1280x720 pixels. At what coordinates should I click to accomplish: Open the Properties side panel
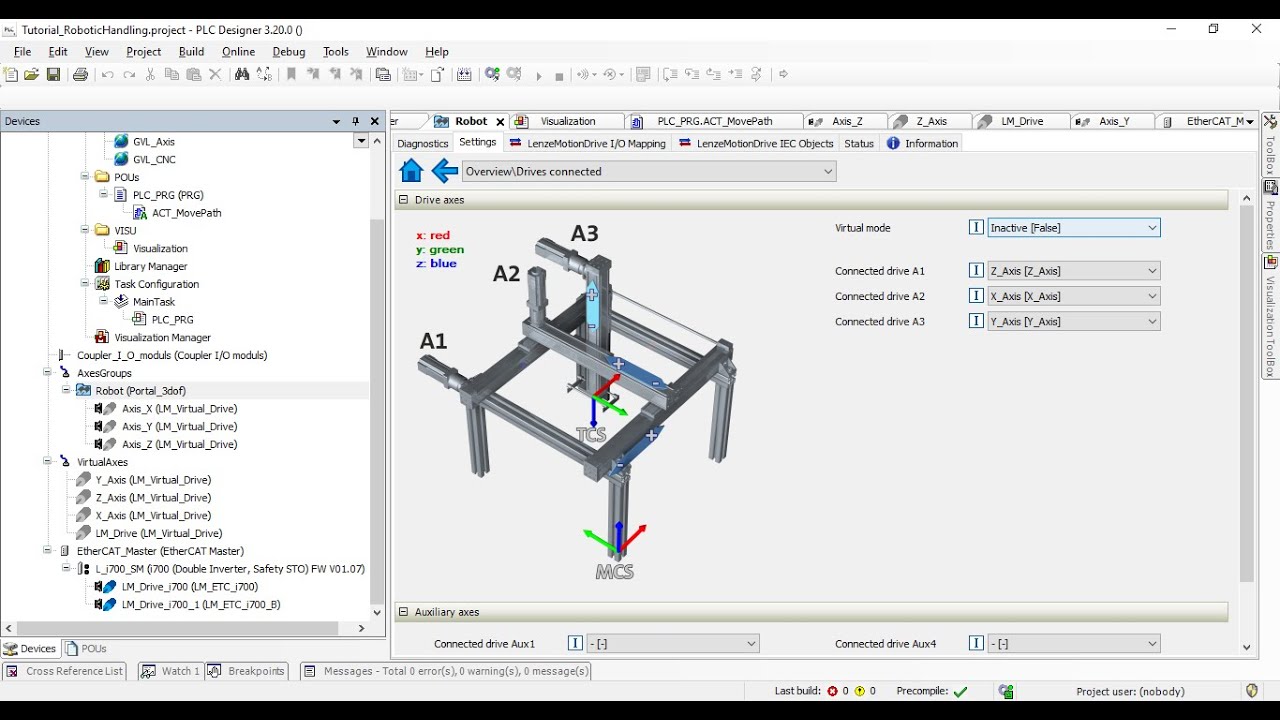1271,215
